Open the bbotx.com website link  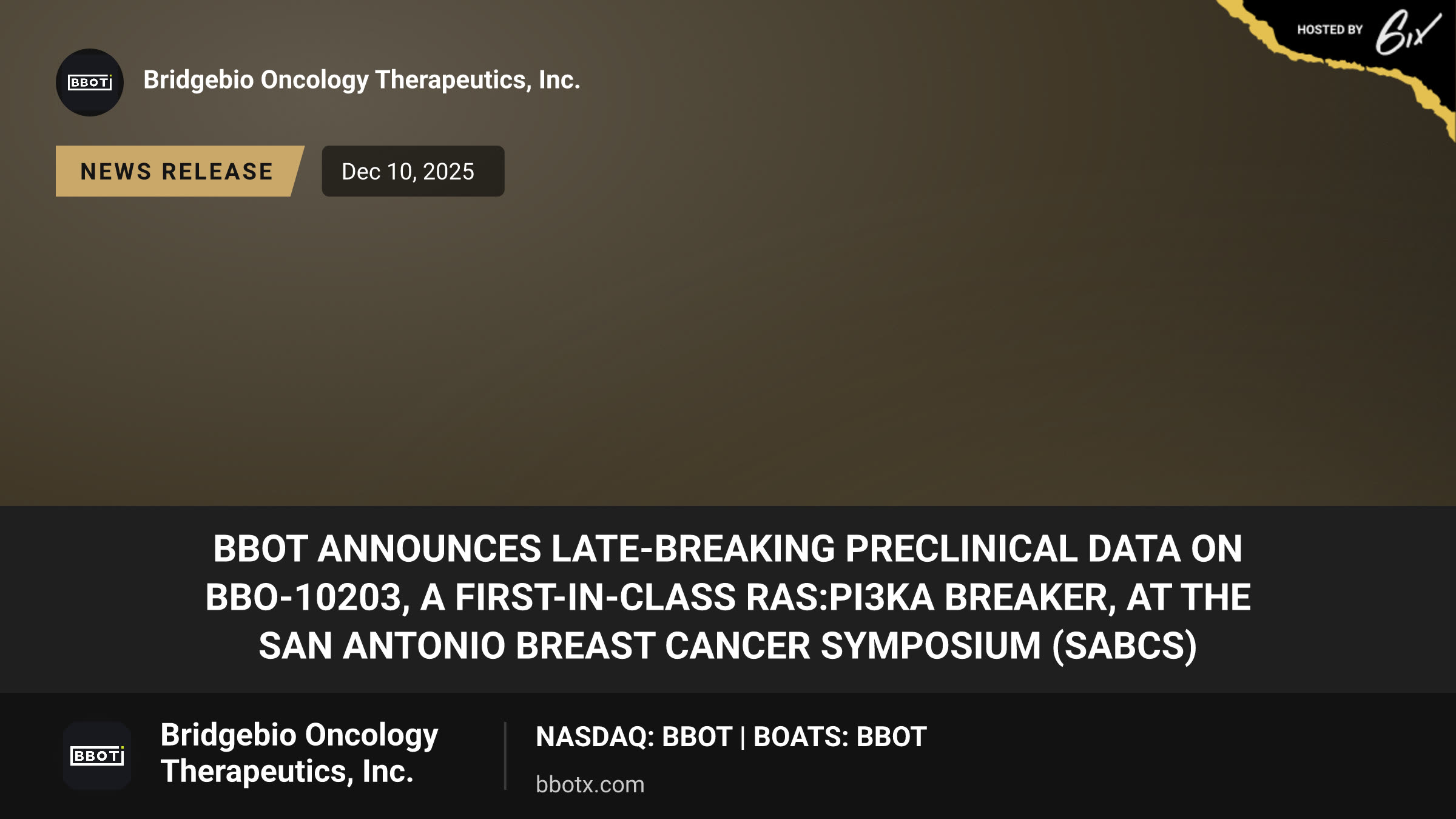[x=590, y=784]
